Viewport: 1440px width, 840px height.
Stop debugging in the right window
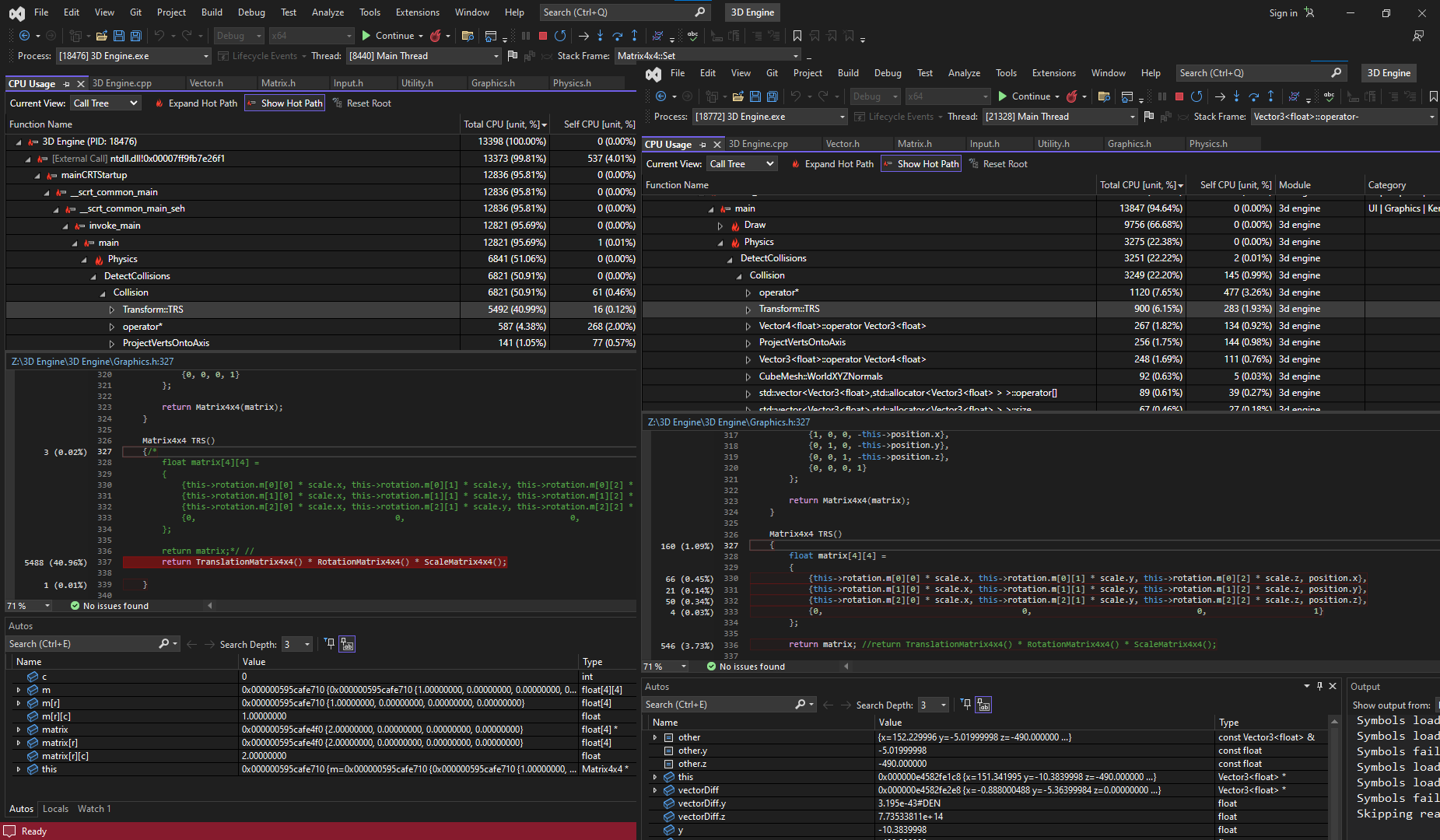tap(1179, 96)
